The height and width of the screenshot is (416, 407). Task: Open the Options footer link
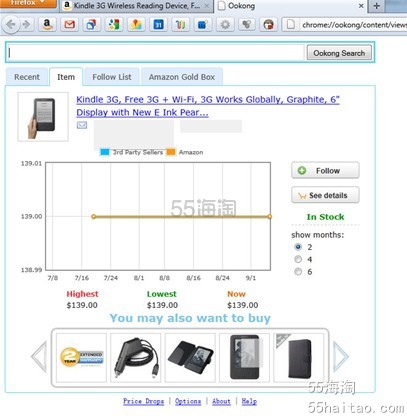click(188, 401)
